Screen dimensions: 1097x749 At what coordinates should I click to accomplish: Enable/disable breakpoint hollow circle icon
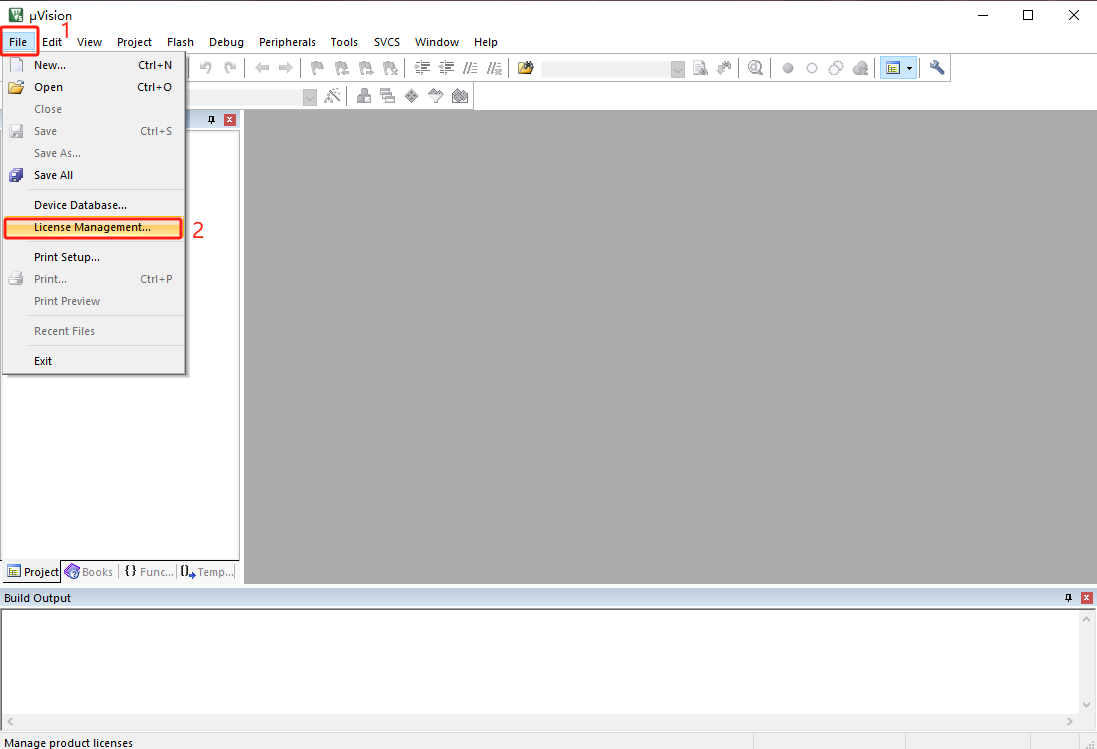812,68
